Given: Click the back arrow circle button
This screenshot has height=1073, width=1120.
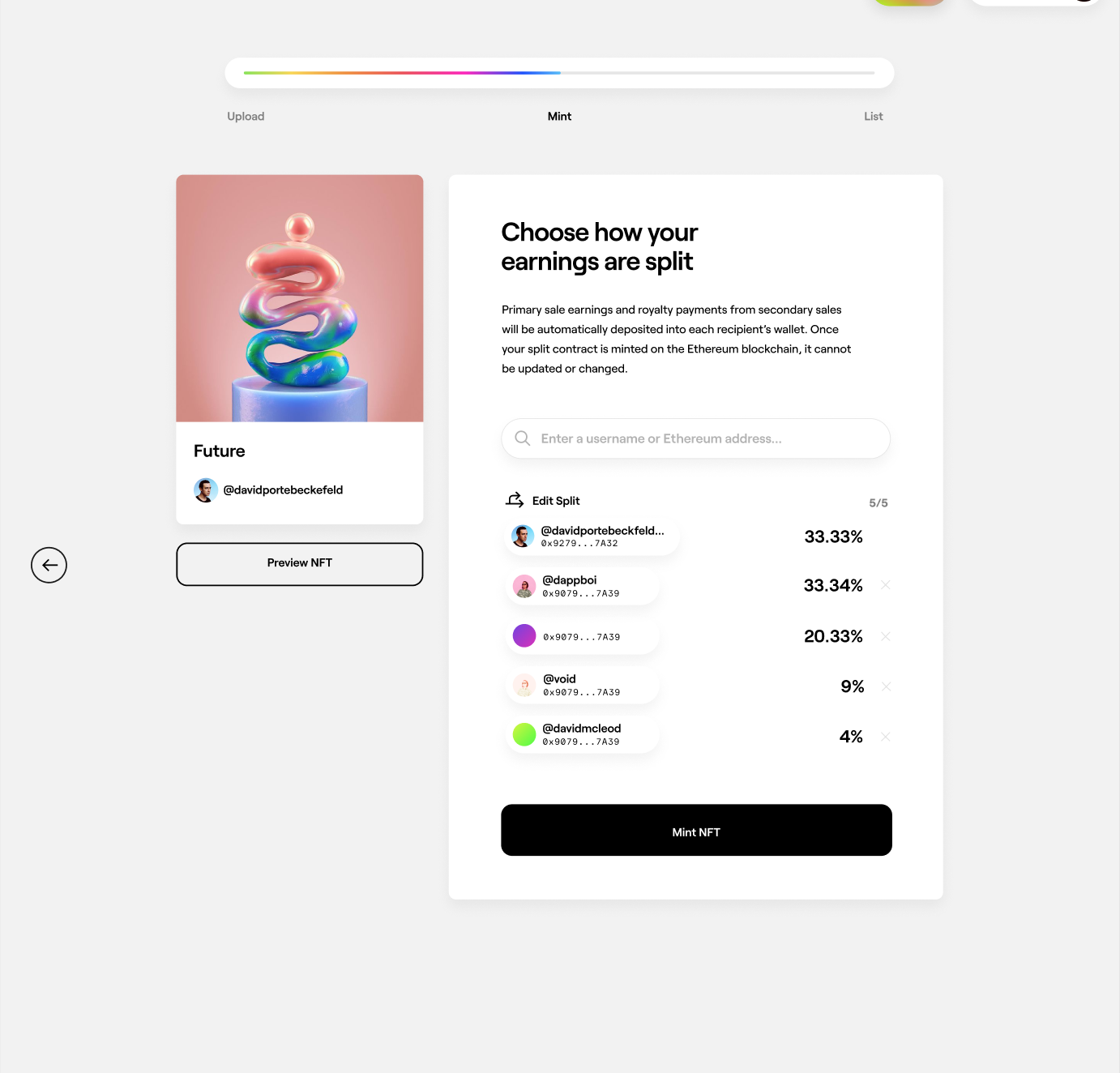Looking at the screenshot, I should [x=49, y=565].
